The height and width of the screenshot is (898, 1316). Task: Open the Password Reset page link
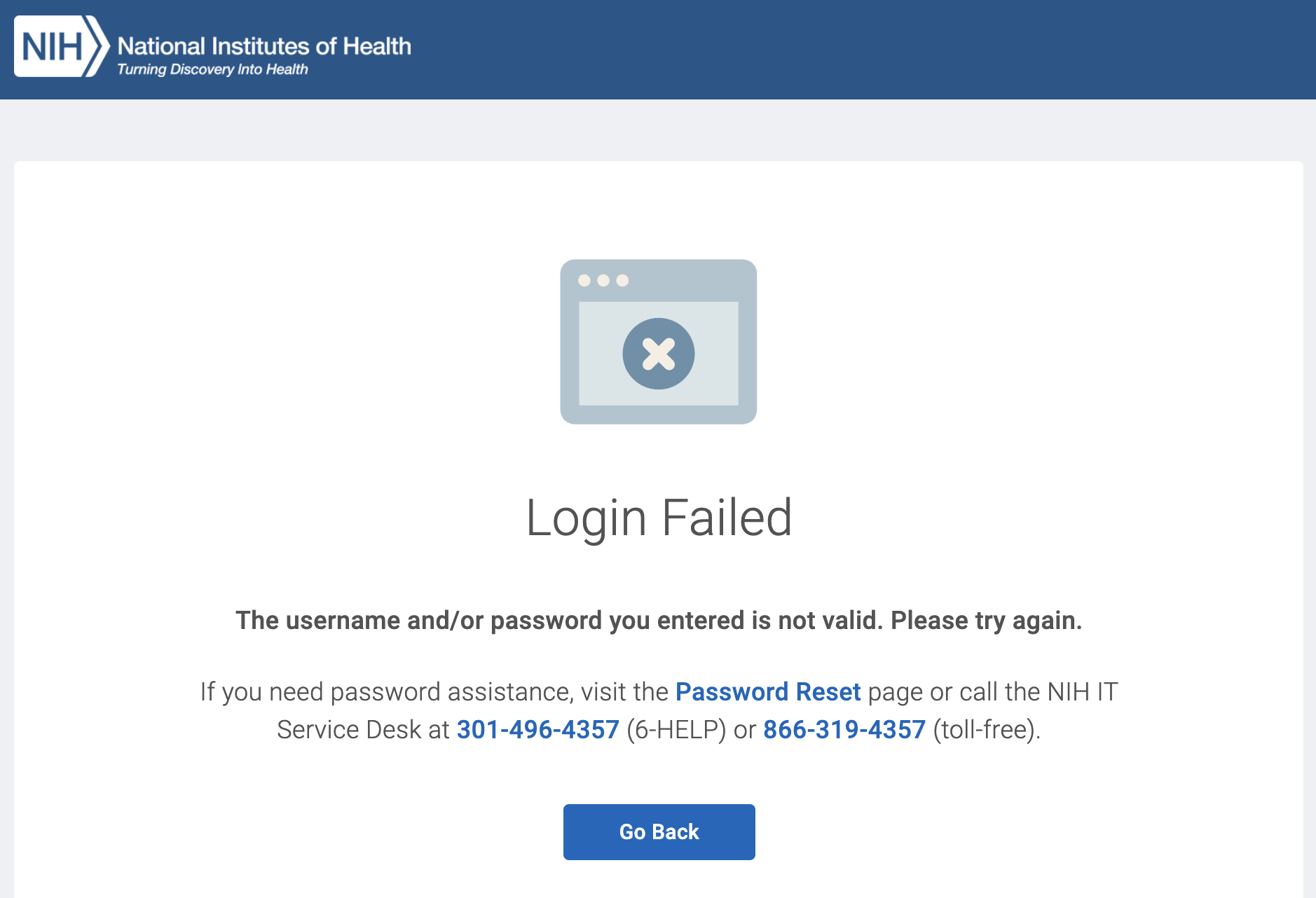tap(768, 692)
